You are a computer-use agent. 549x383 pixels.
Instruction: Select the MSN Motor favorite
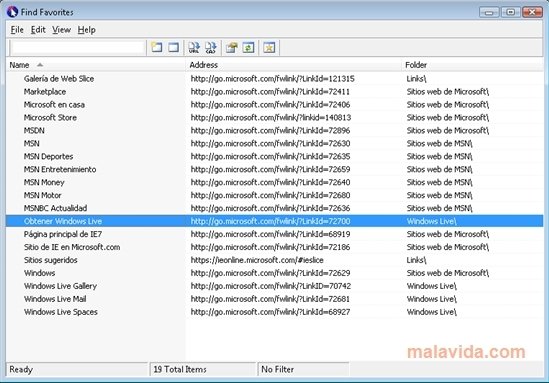[42, 195]
